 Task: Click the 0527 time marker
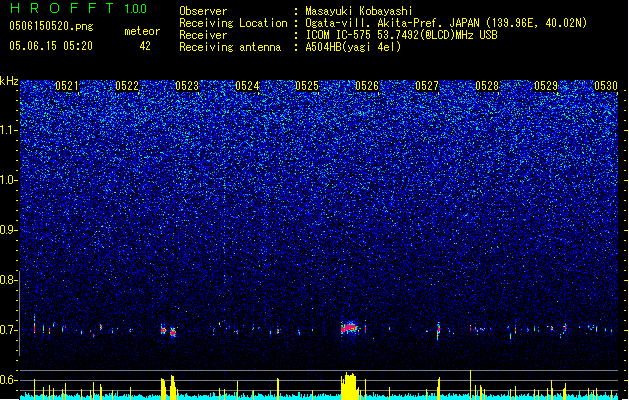[427, 86]
